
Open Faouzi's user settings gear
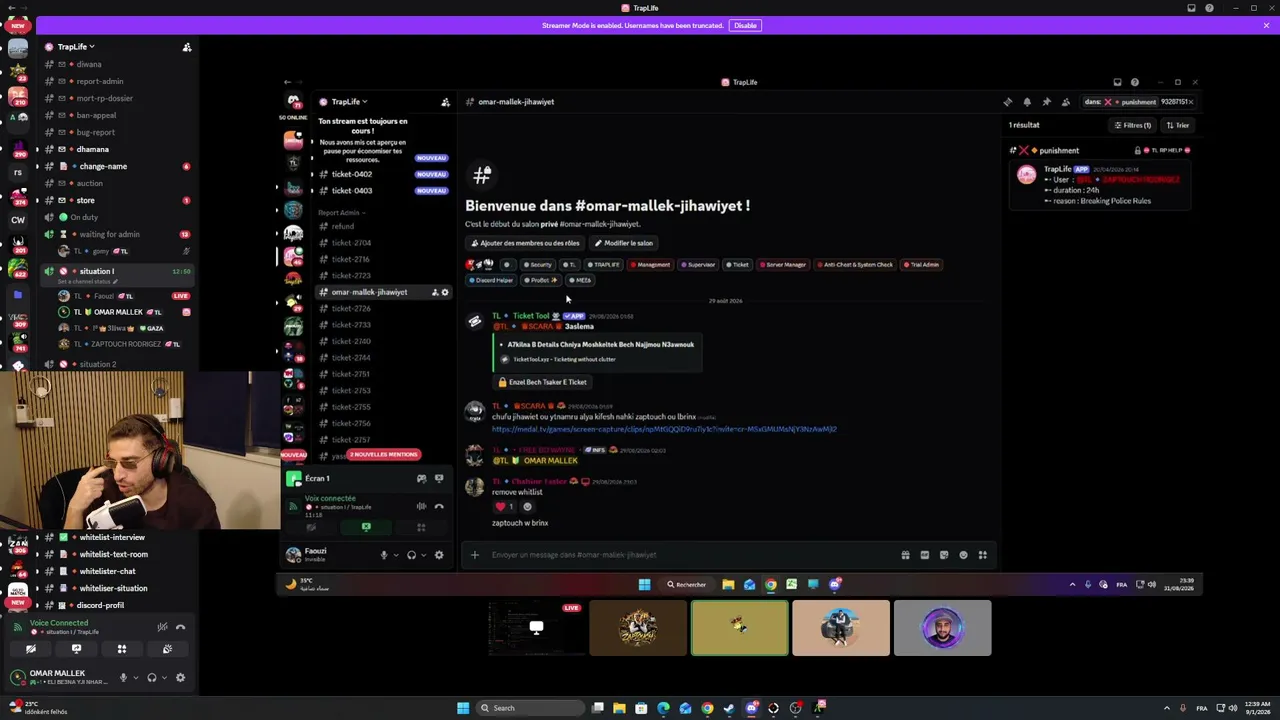[439, 555]
